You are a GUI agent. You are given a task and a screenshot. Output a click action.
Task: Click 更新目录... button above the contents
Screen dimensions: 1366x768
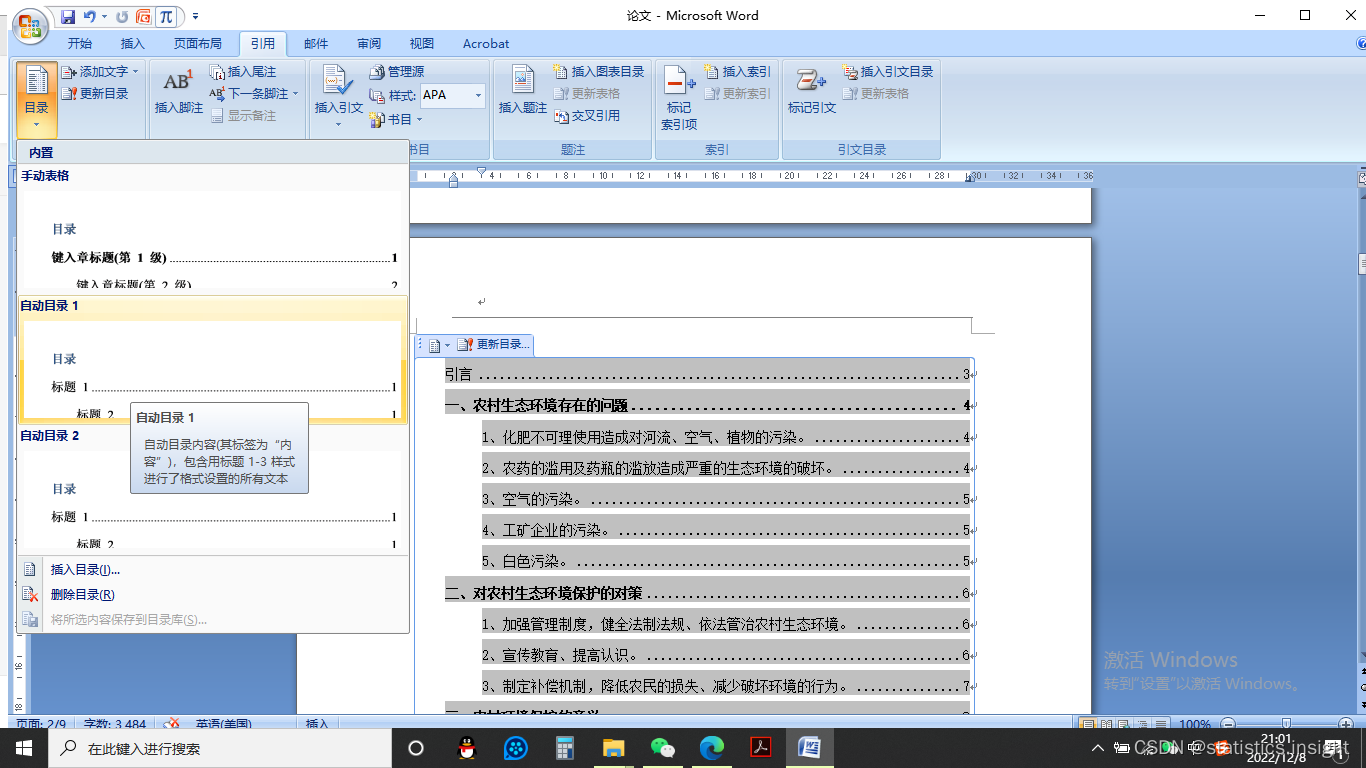coord(494,345)
